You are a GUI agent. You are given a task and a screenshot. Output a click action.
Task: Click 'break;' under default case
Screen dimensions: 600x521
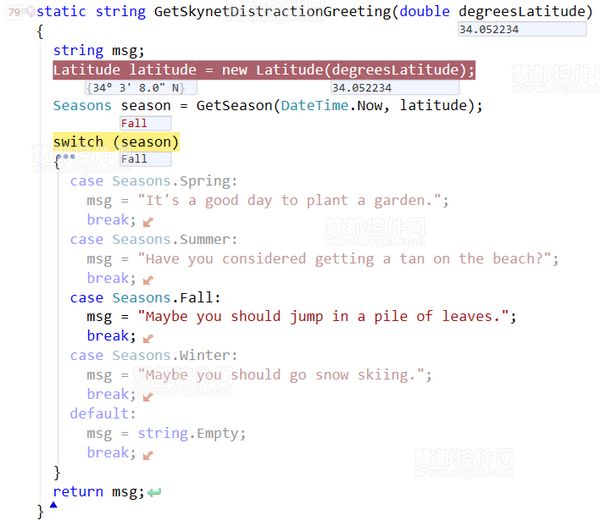click(x=111, y=453)
